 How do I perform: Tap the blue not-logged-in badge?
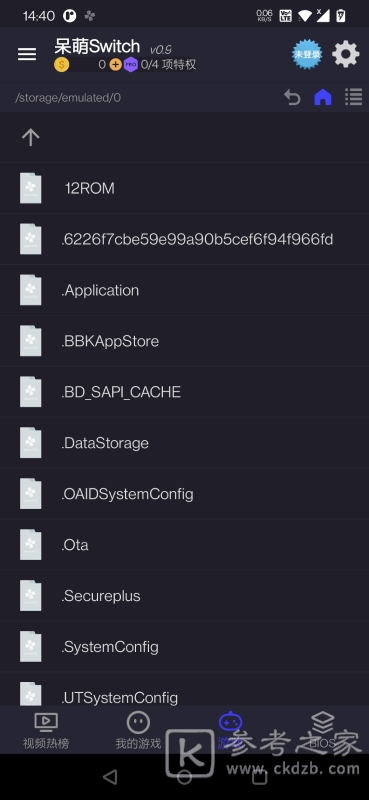pos(307,54)
